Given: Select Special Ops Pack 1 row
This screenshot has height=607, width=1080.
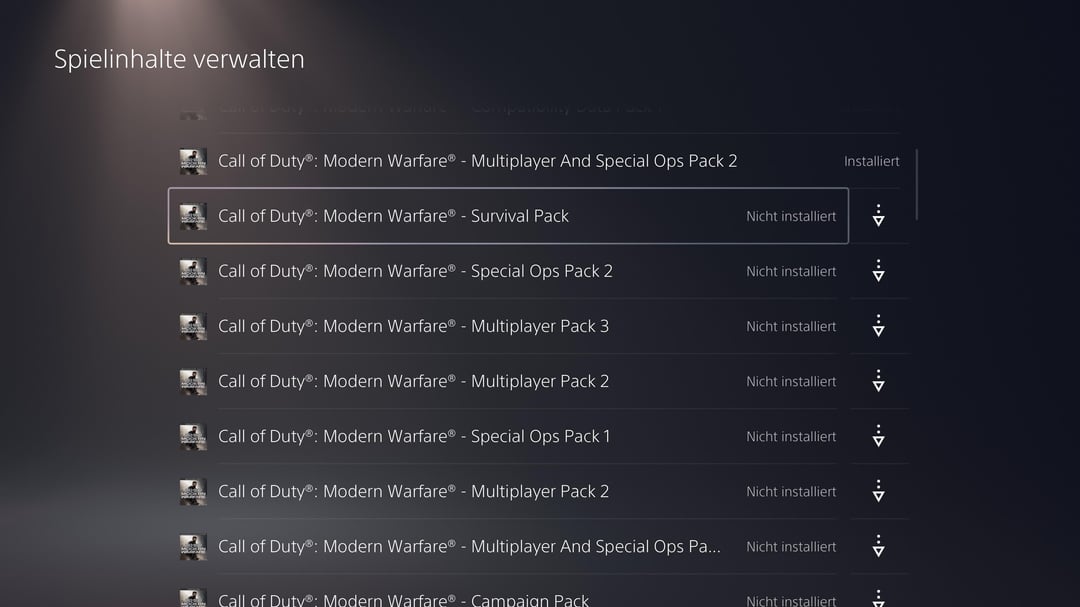Looking at the screenshot, I should coord(508,436).
